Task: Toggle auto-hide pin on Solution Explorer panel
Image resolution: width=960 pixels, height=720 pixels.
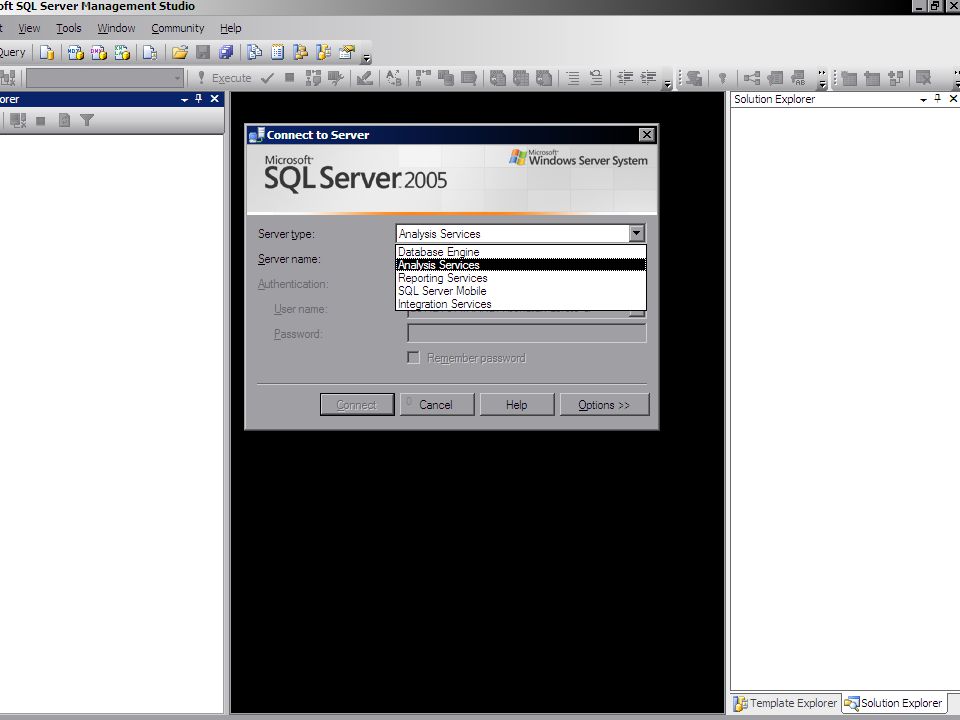Action: (x=937, y=99)
